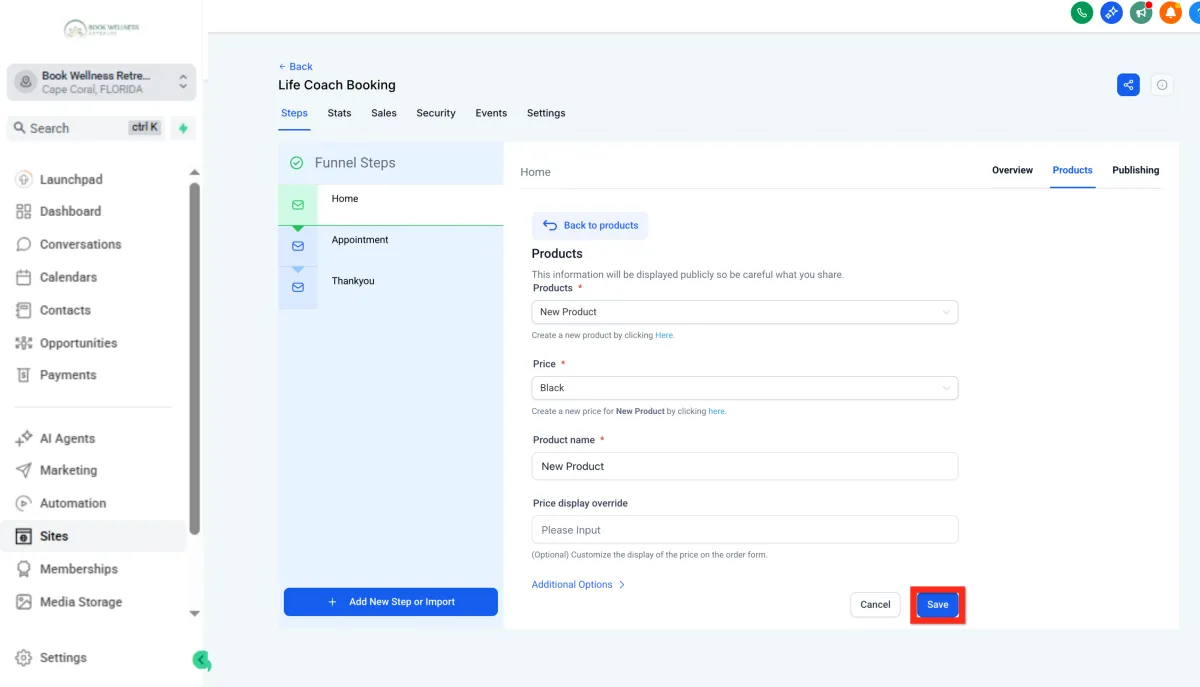Click the green lightning bolt quick actions icon
Screen dimensions: 1200x687
[183, 128]
